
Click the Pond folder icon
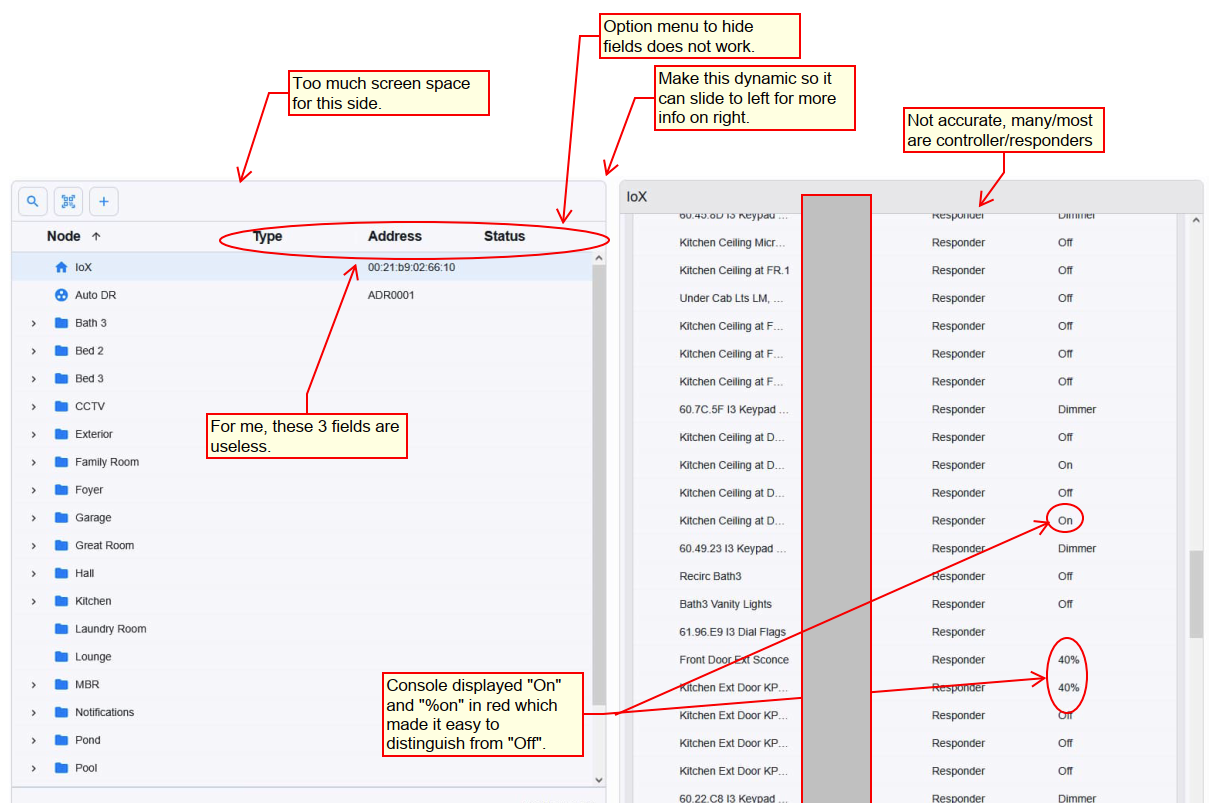(x=61, y=740)
